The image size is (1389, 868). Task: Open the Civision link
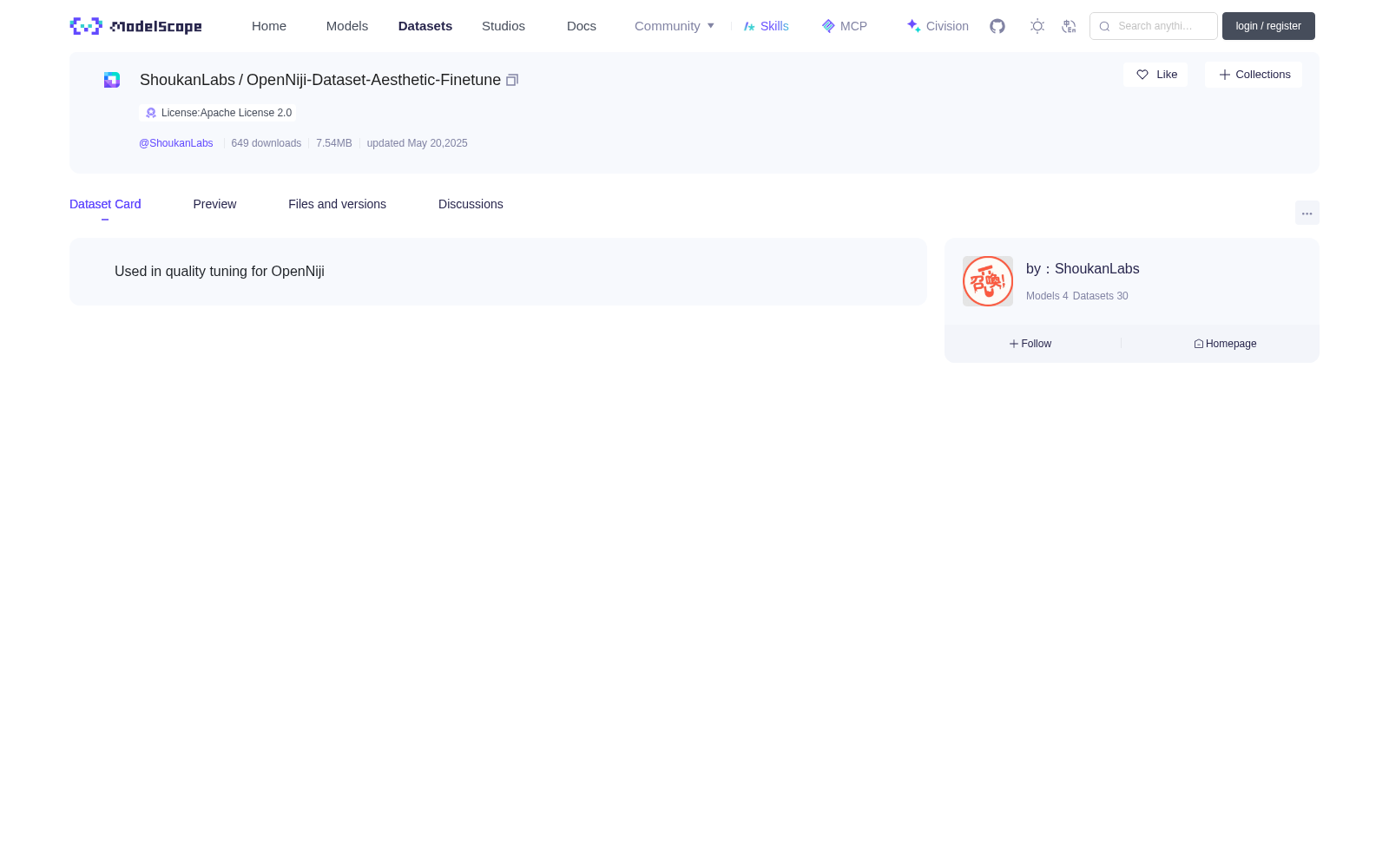point(938,26)
